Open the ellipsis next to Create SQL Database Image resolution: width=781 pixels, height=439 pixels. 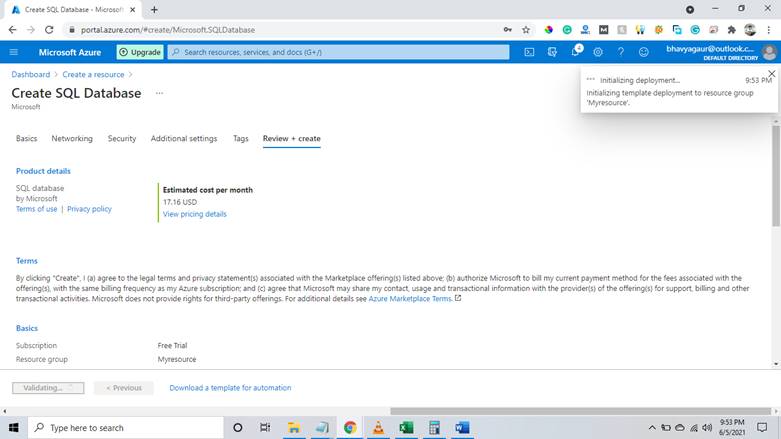tap(159, 93)
